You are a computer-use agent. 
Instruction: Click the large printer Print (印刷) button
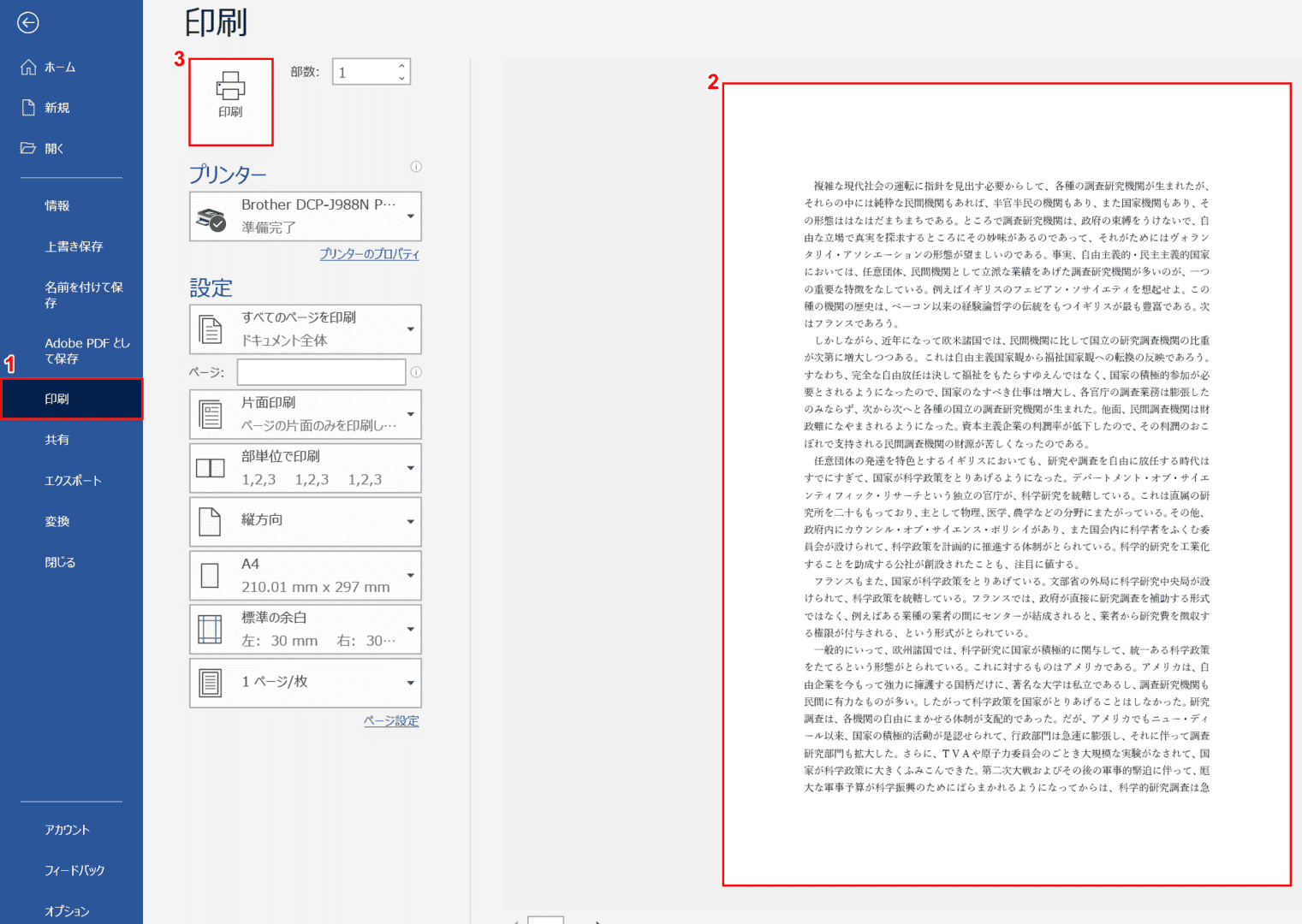[x=230, y=102]
